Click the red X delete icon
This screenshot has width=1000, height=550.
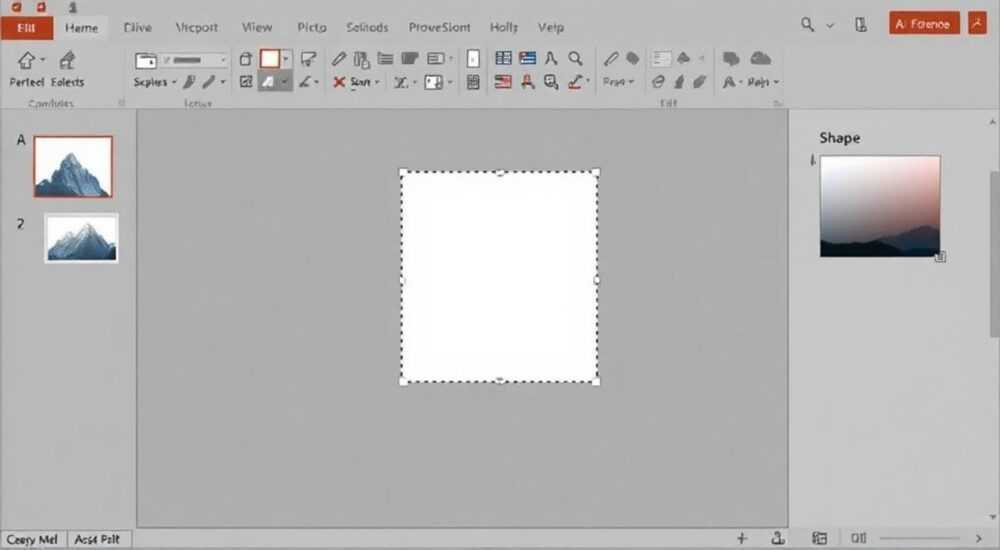point(339,82)
